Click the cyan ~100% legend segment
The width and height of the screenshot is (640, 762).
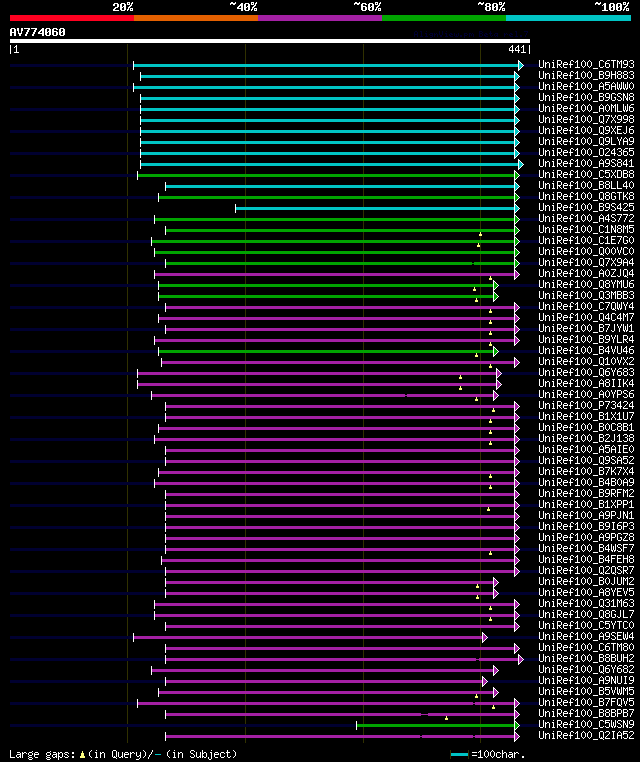tap(569, 18)
